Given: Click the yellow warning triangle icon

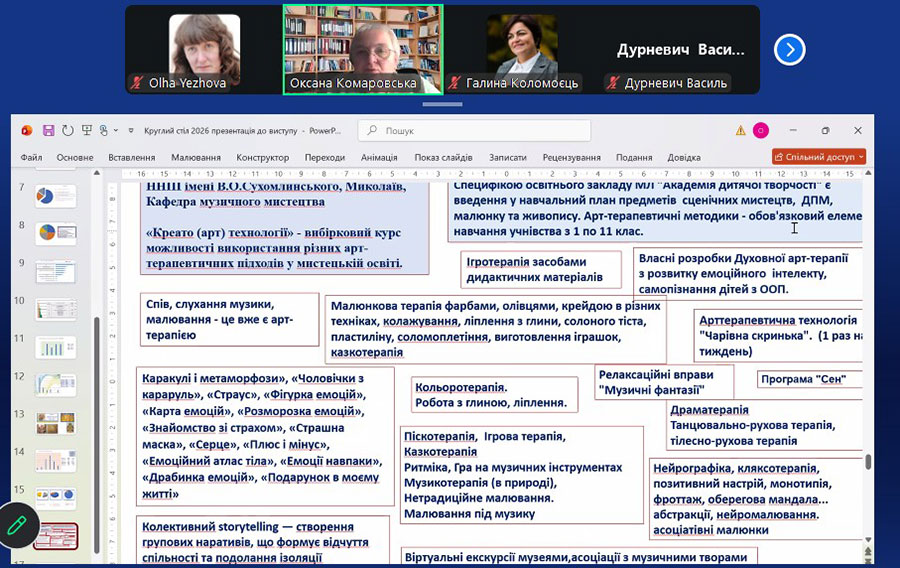Looking at the screenshot, I should click(x=741, y=130).
